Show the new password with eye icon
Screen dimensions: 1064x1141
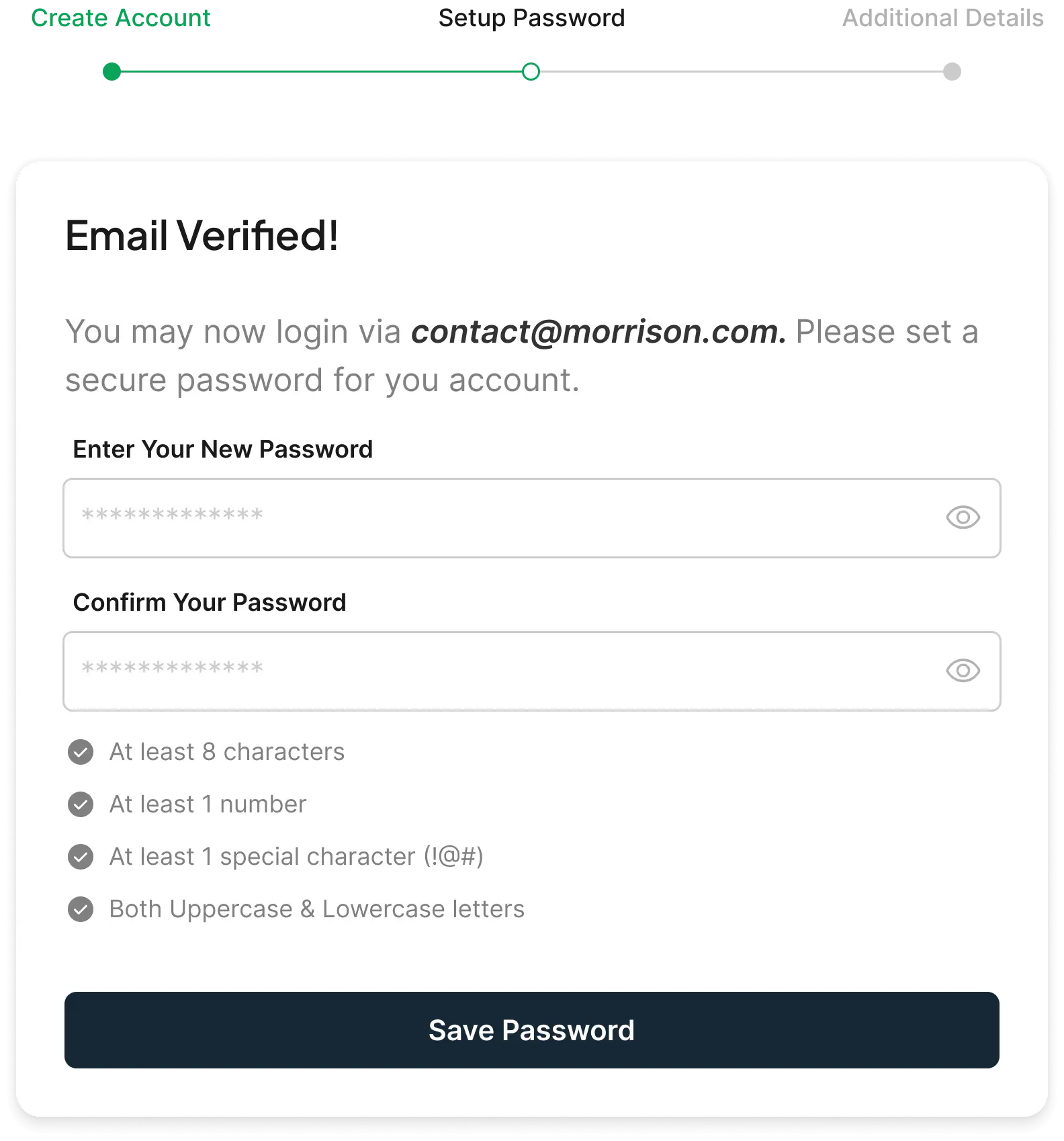coord(963,517)
